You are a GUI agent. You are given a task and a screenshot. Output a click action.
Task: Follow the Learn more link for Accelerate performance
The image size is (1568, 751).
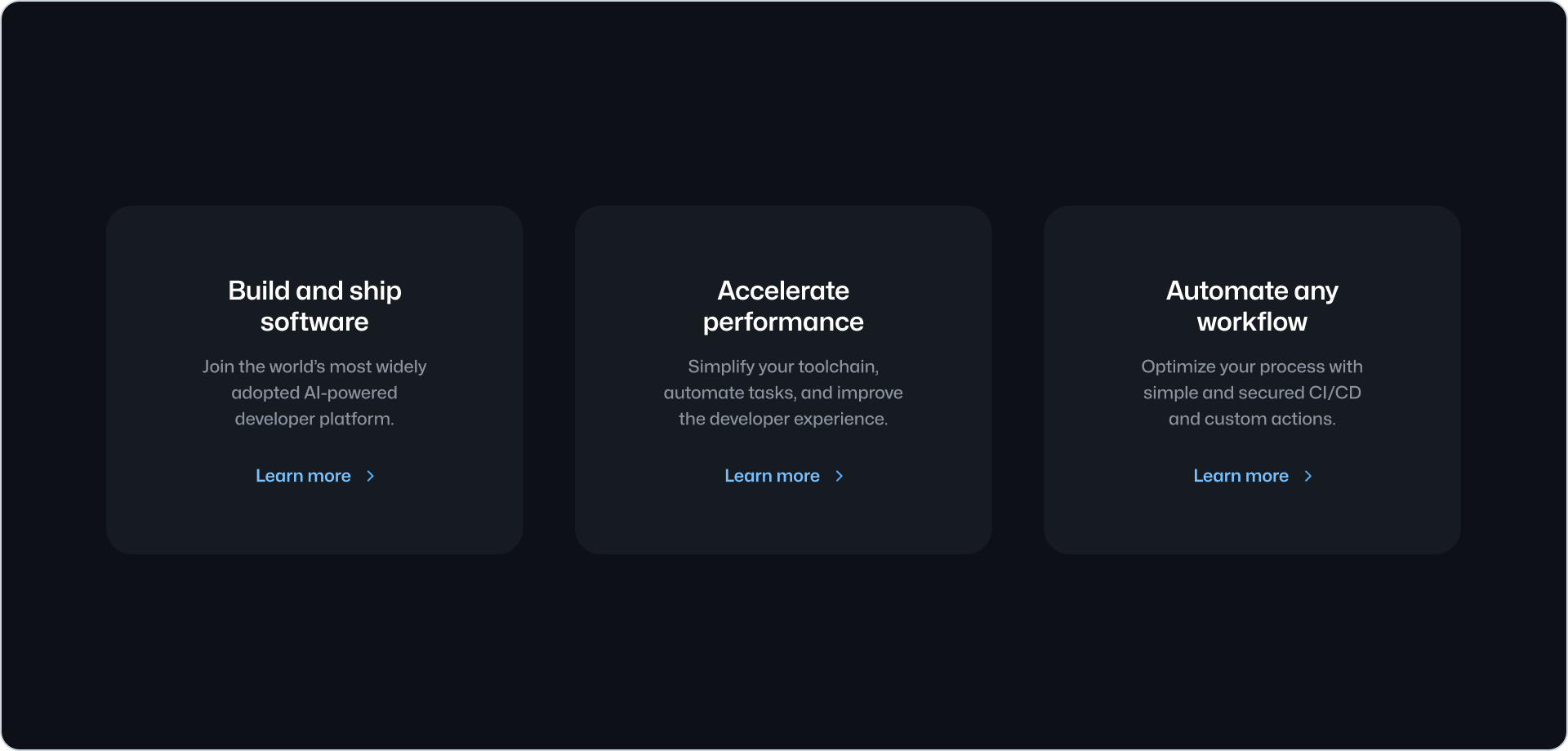pyautogui.click(x=772, y=476)
